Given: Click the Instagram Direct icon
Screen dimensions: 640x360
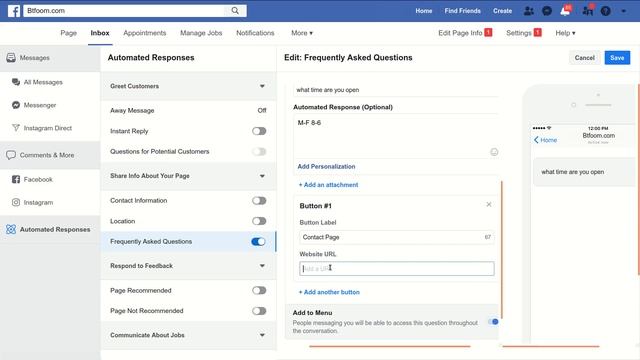Looking at the screenshot, I should [16, 128].
